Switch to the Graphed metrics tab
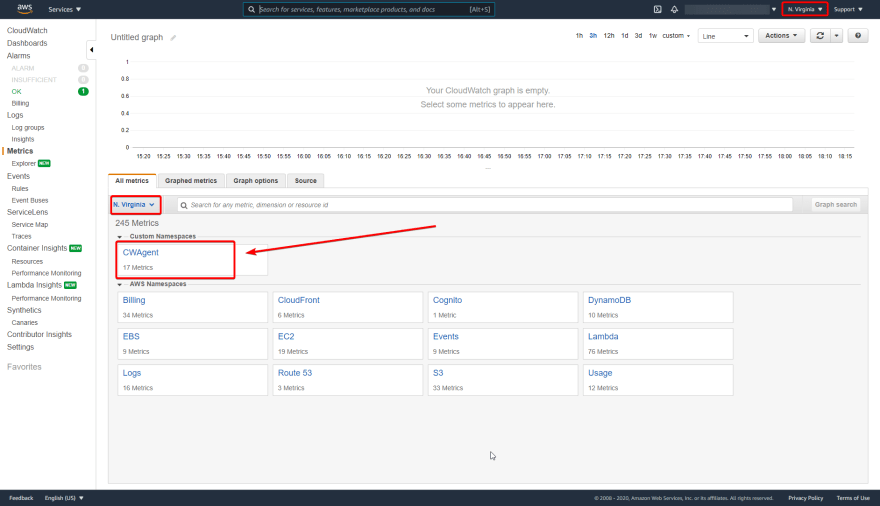Viewport: 880px width, 506px height. 191,181
